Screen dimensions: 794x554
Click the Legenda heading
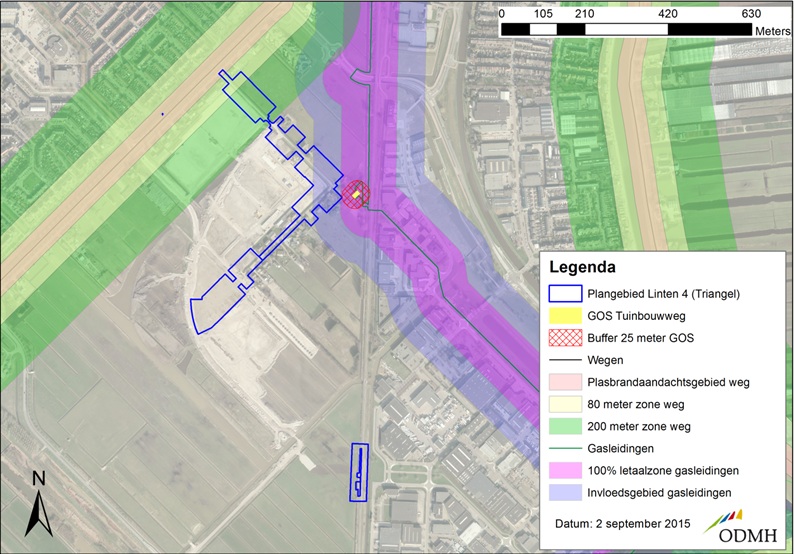(582, 269)
